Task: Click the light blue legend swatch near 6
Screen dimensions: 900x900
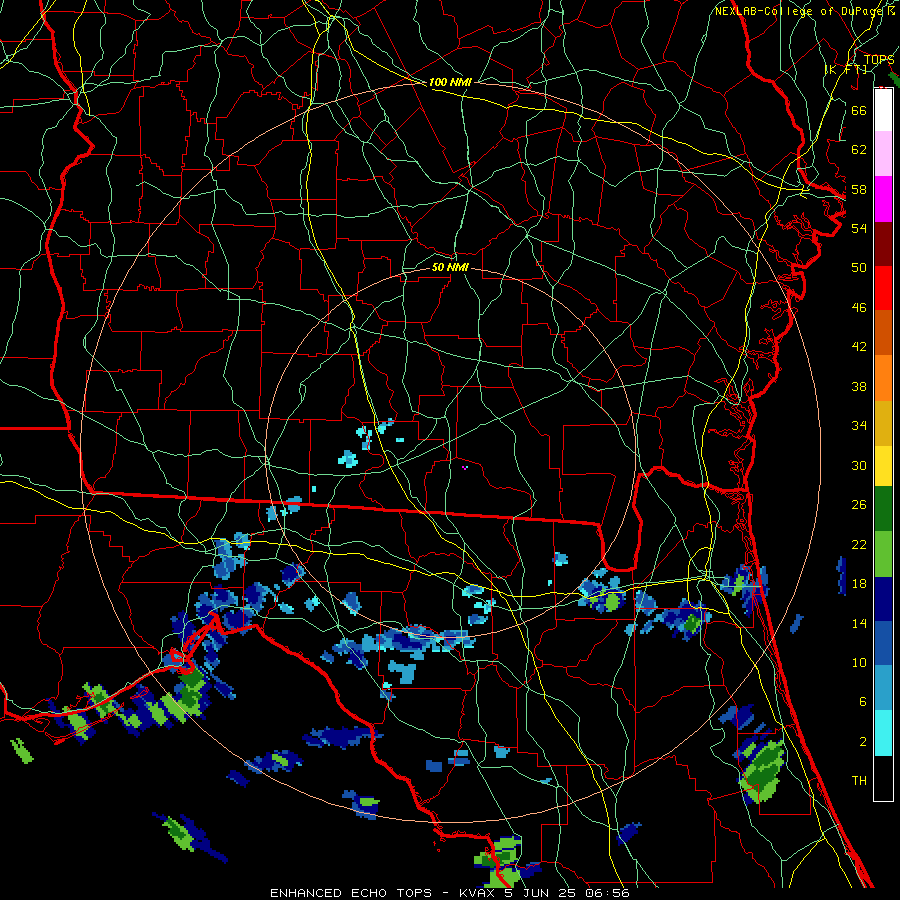Action: (883, 688)
